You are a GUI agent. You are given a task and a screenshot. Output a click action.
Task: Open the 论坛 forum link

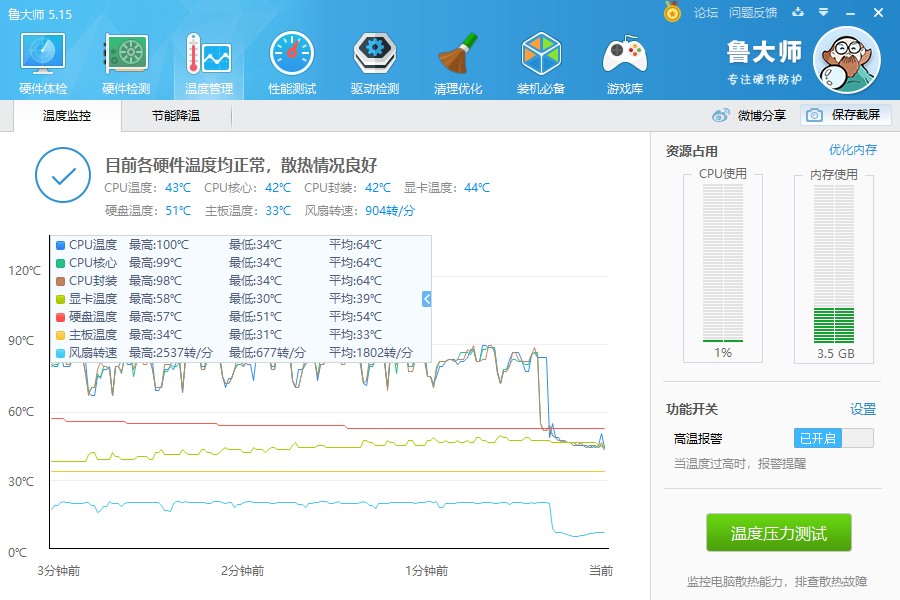706,13
